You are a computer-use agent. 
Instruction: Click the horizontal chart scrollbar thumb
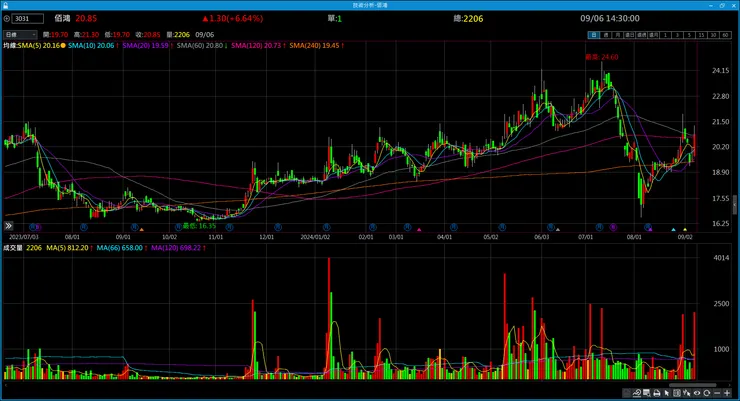coord(692,385)
